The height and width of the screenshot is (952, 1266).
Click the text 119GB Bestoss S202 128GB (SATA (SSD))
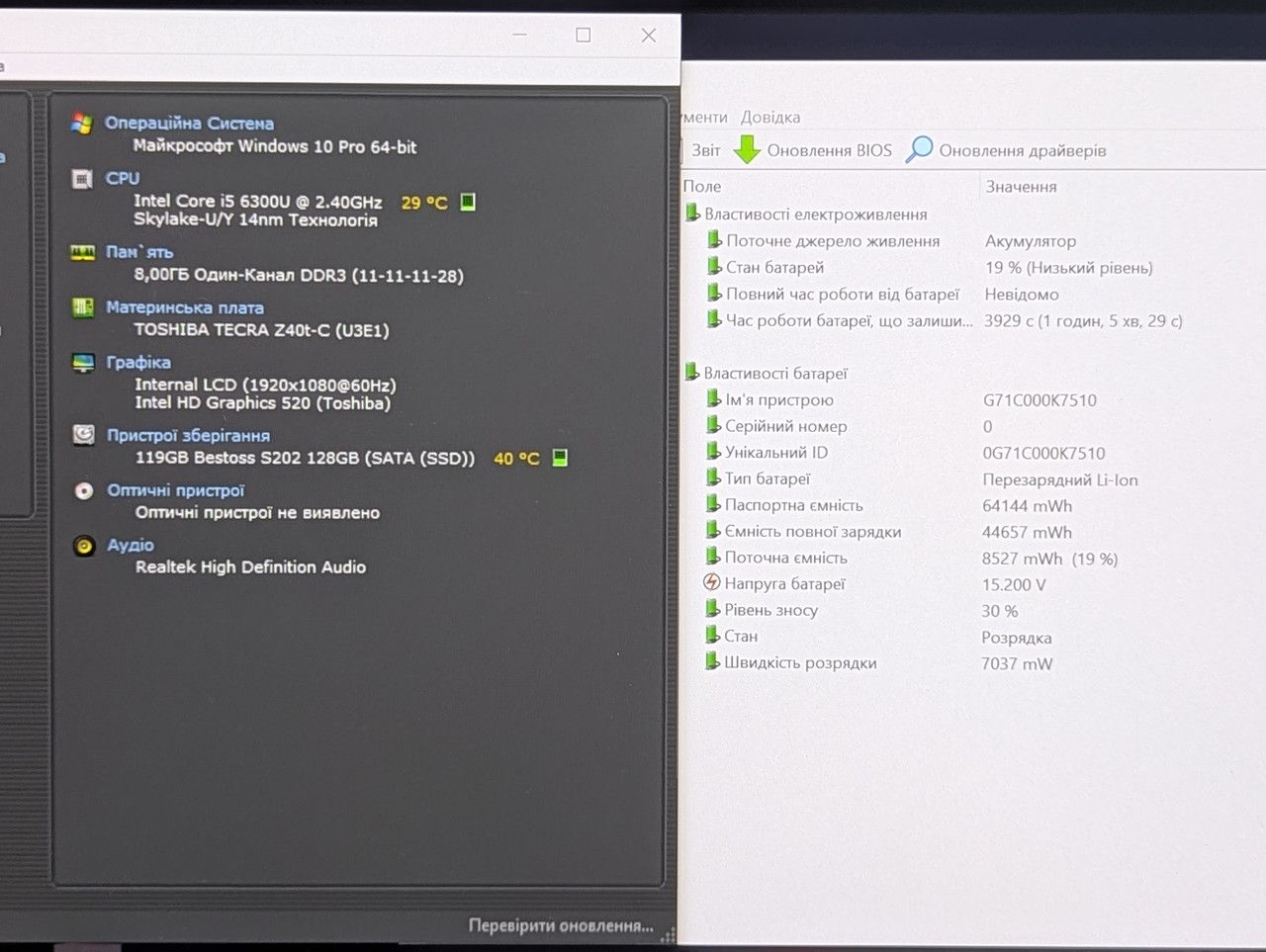click(305, 458)
